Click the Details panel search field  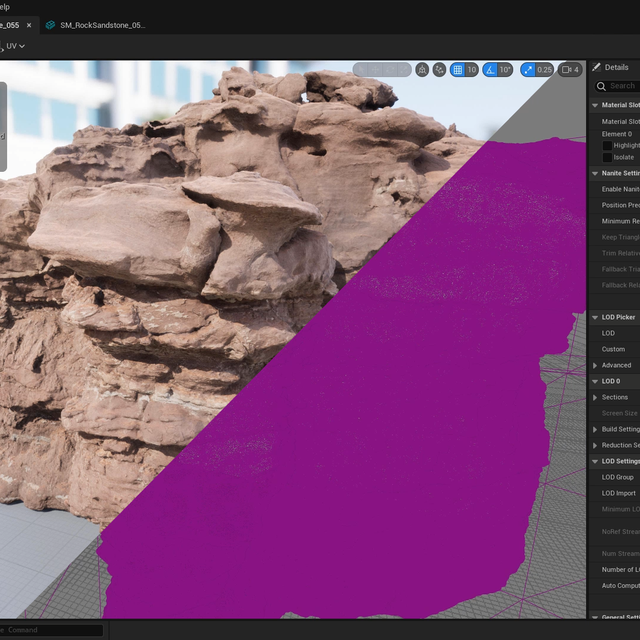(622, 86)
